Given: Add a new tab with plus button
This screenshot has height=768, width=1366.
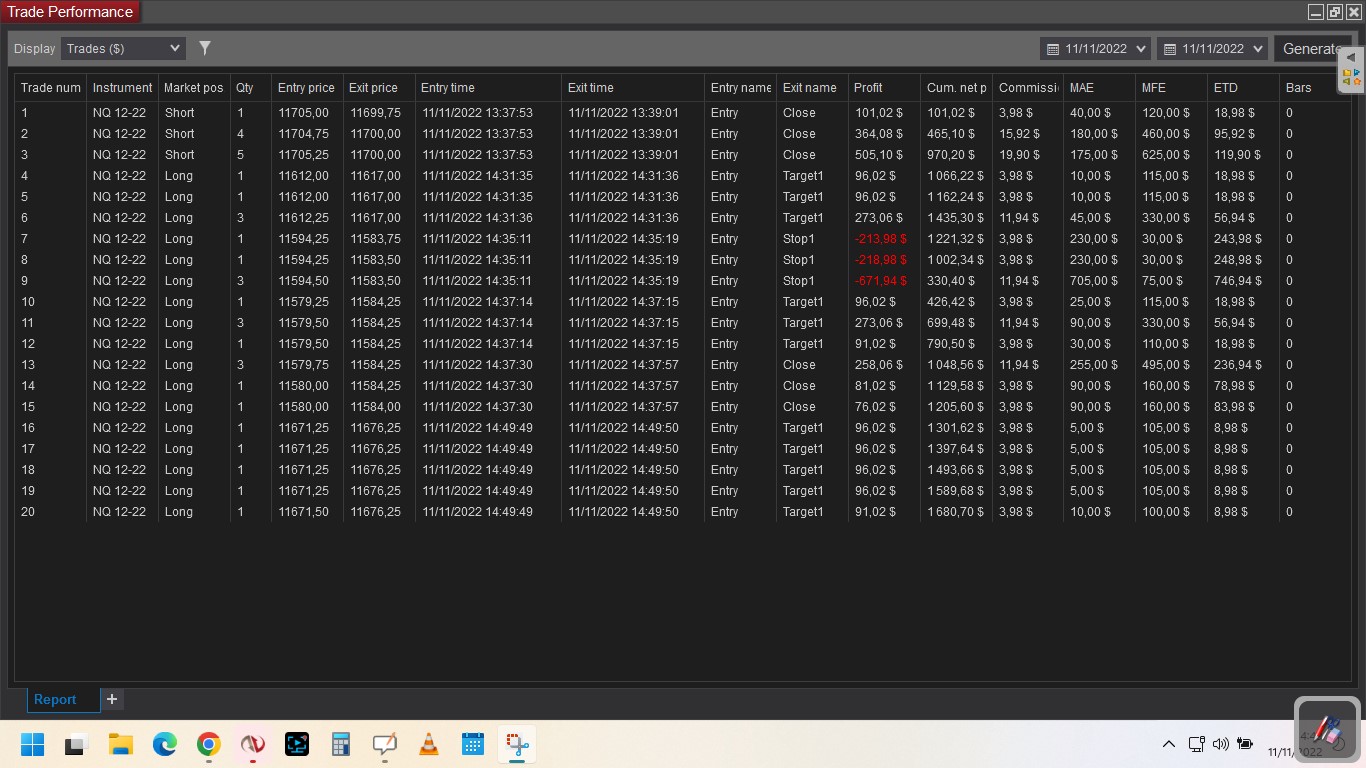Looking at the screenshot, I should 112,699.
